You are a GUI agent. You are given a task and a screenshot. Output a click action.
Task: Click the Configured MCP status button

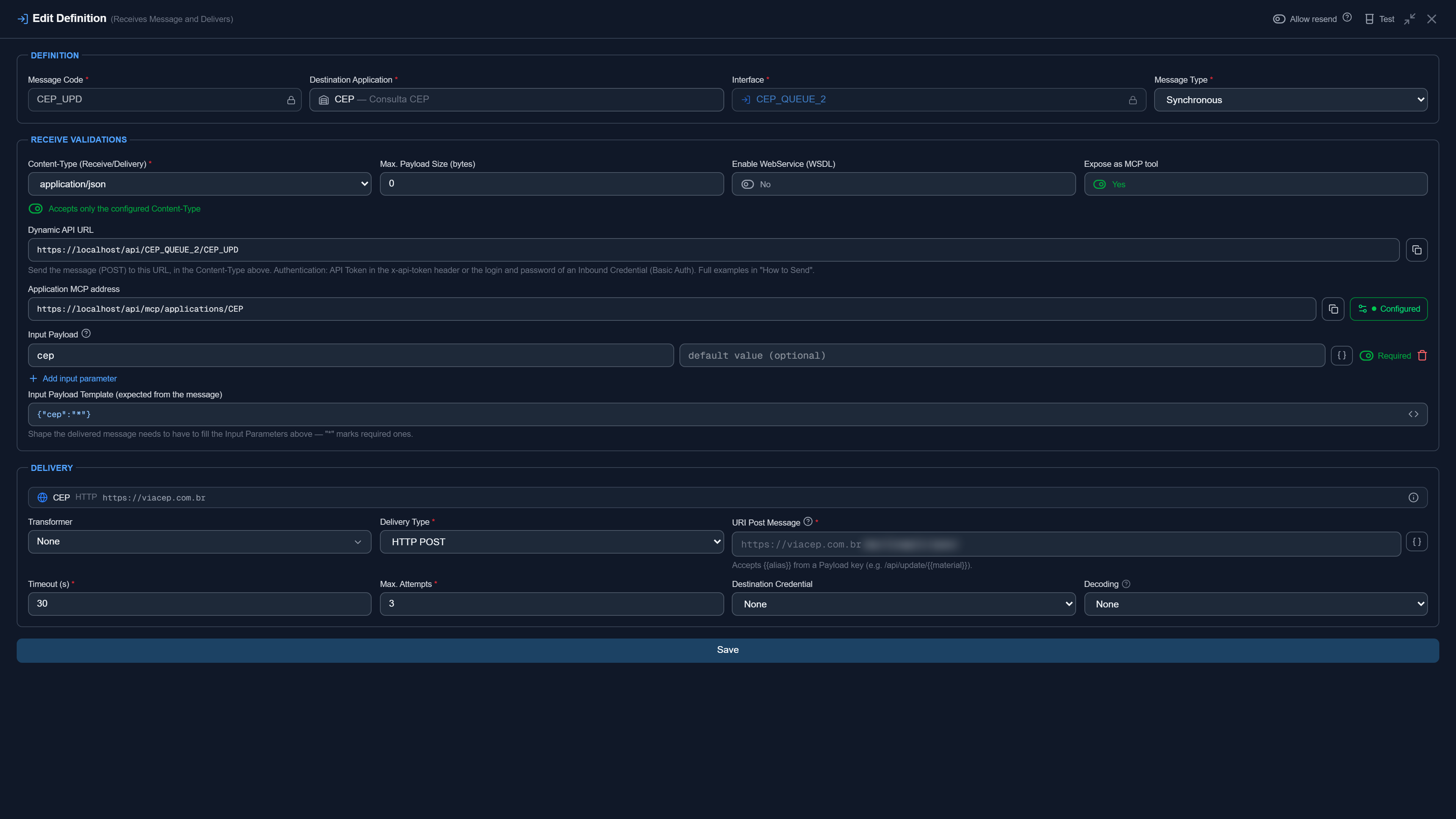1389,309
